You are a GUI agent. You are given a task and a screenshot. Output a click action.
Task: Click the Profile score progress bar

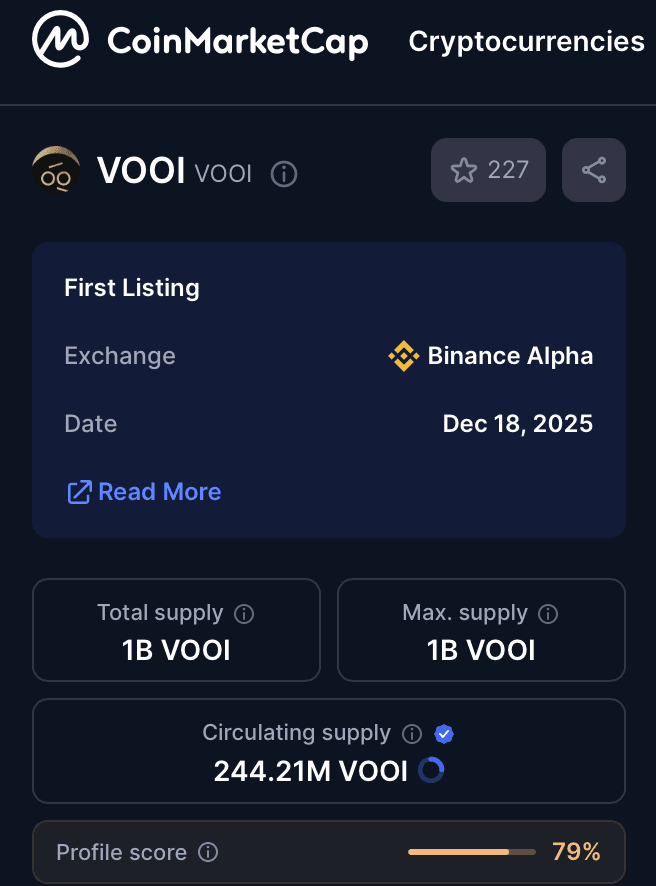[x=470, y=852]
